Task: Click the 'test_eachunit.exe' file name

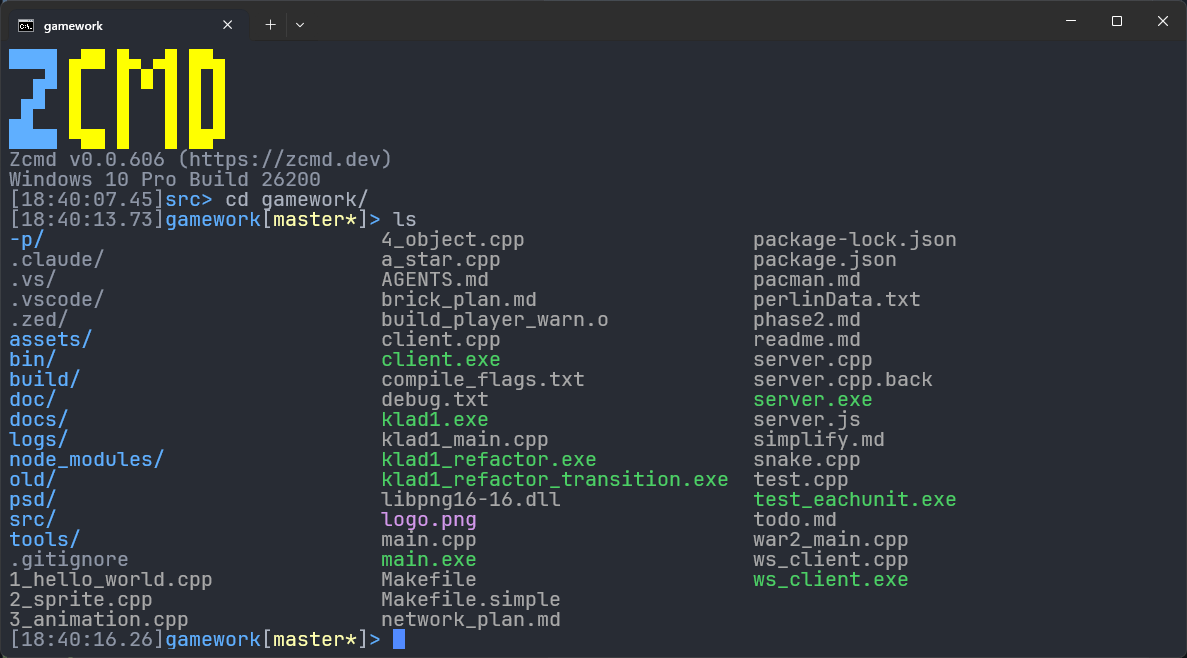Action: pos(855,500)
